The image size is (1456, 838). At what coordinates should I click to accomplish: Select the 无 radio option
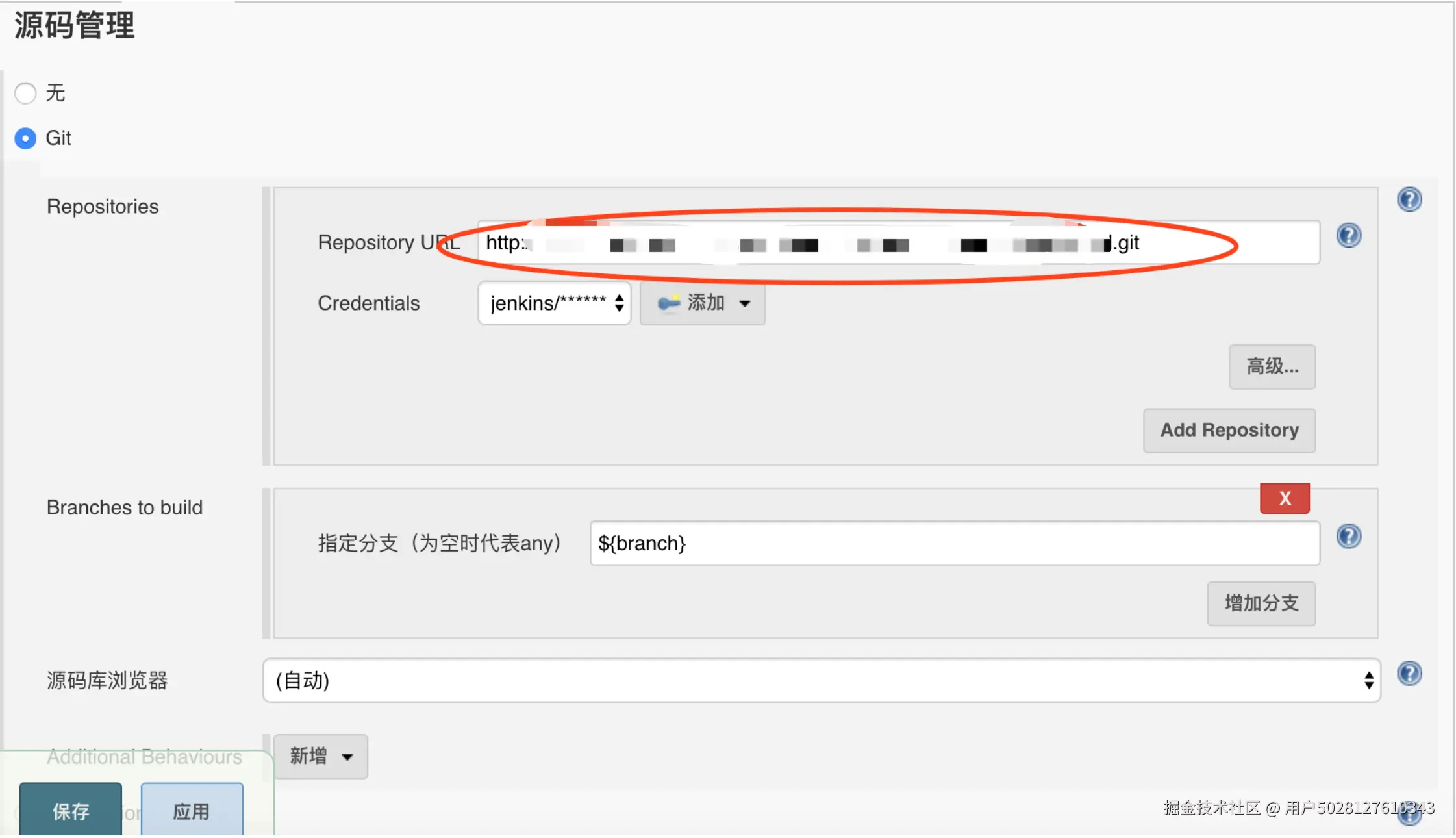[25, 93]
